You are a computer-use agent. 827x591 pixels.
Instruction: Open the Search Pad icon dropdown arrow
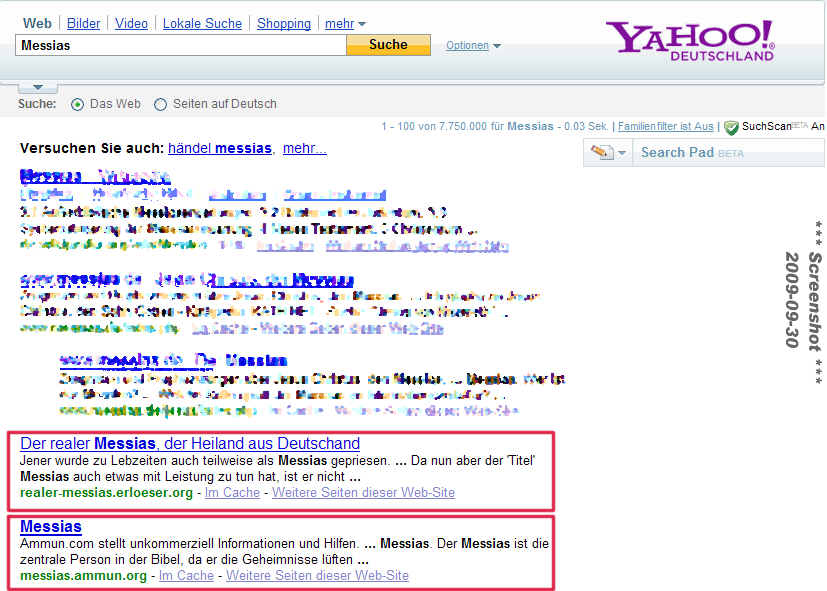622,153
